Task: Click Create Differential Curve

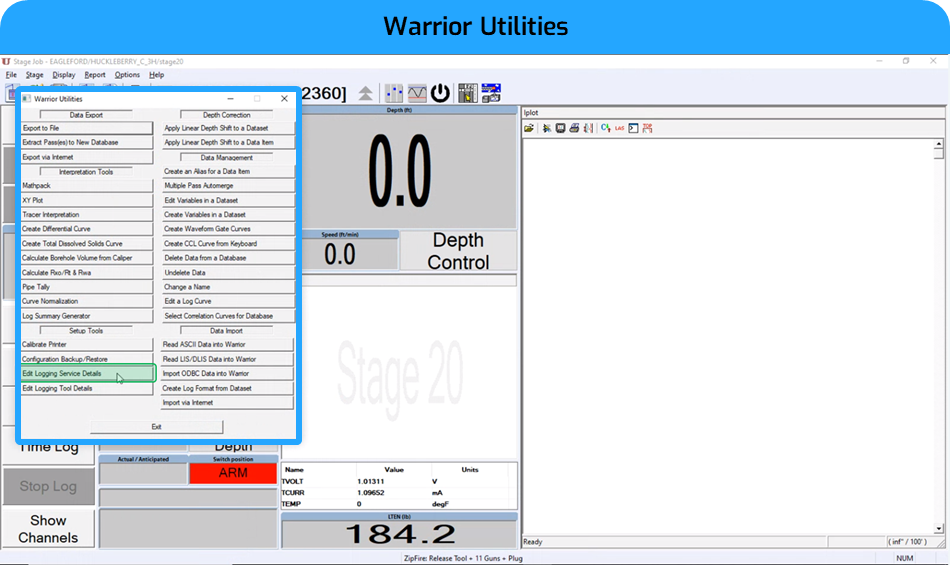Action: 87,229
